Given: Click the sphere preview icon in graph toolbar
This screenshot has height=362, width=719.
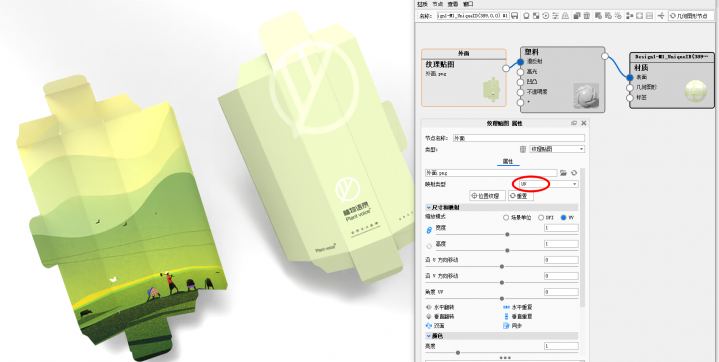Looking at the screenshot, I should tap(526, 16).
